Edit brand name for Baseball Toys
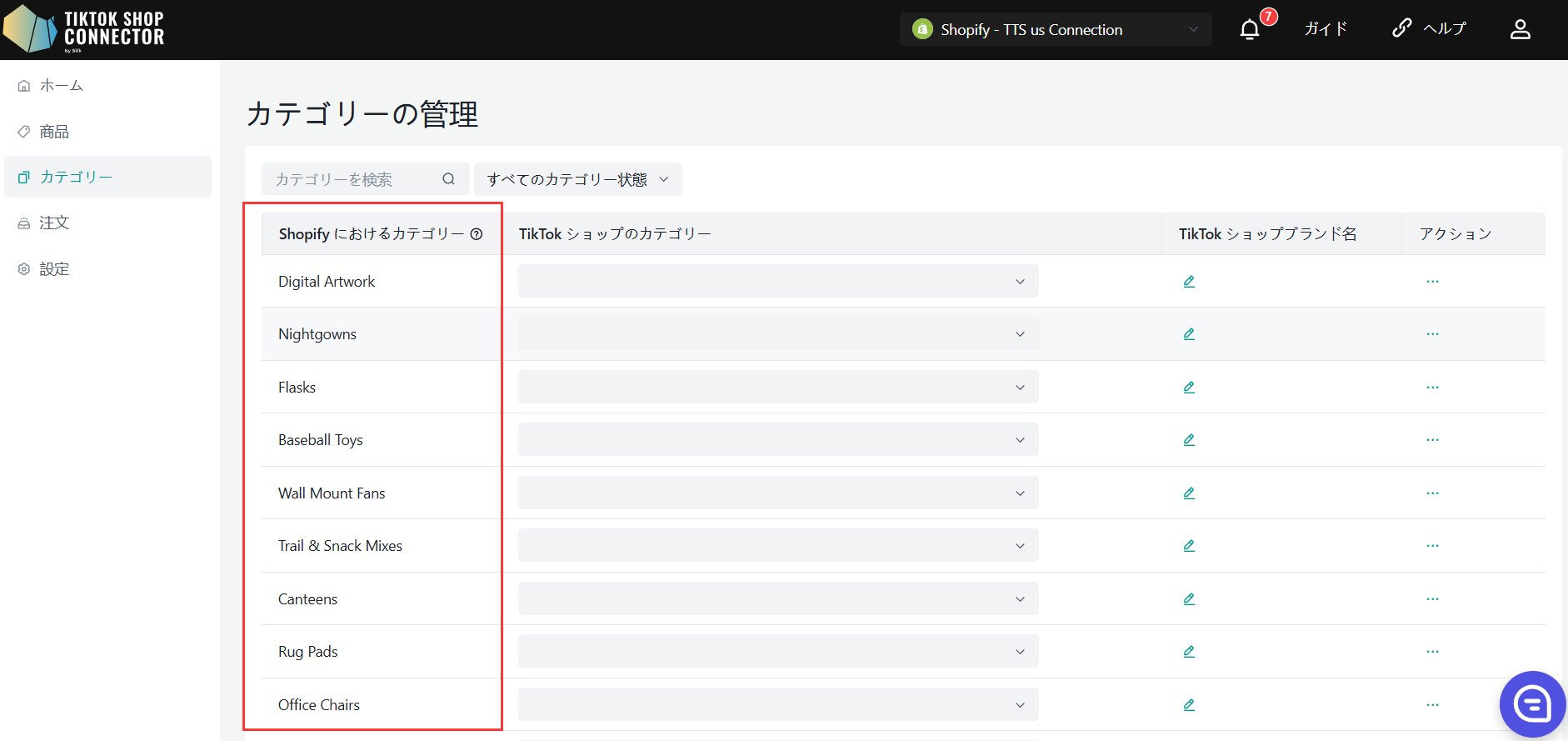Image resolution: width=1568 pixels, height=741 pixels. pyautogui.click(x=1189, y=440)
